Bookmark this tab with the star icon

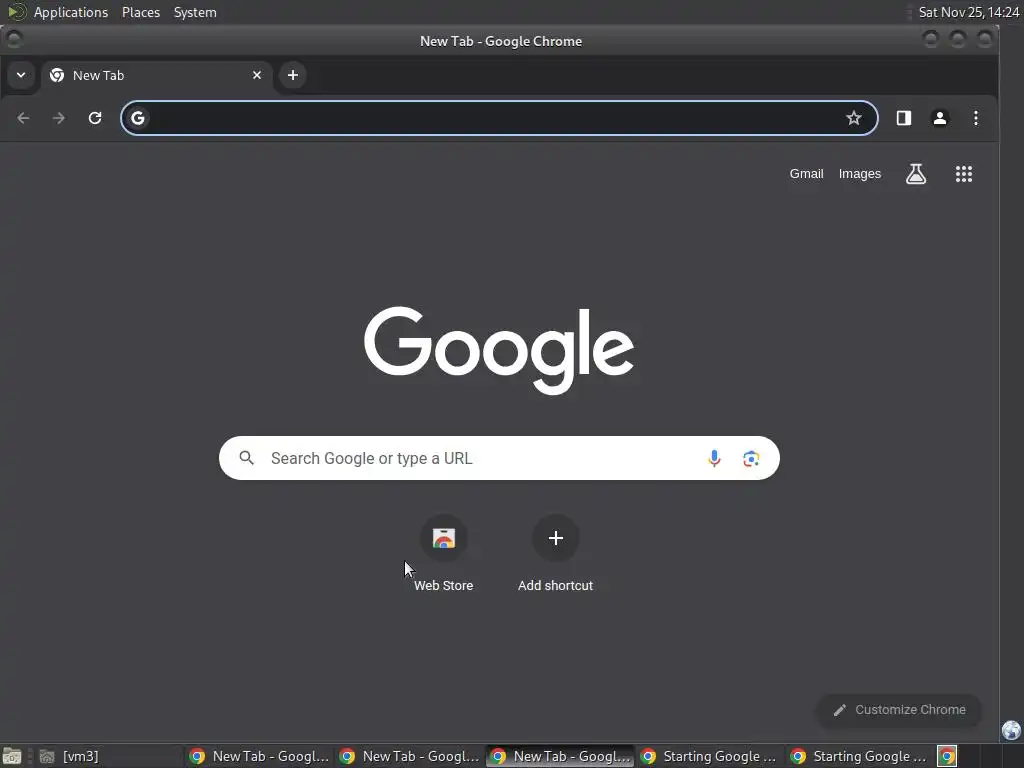coord(854,118)
